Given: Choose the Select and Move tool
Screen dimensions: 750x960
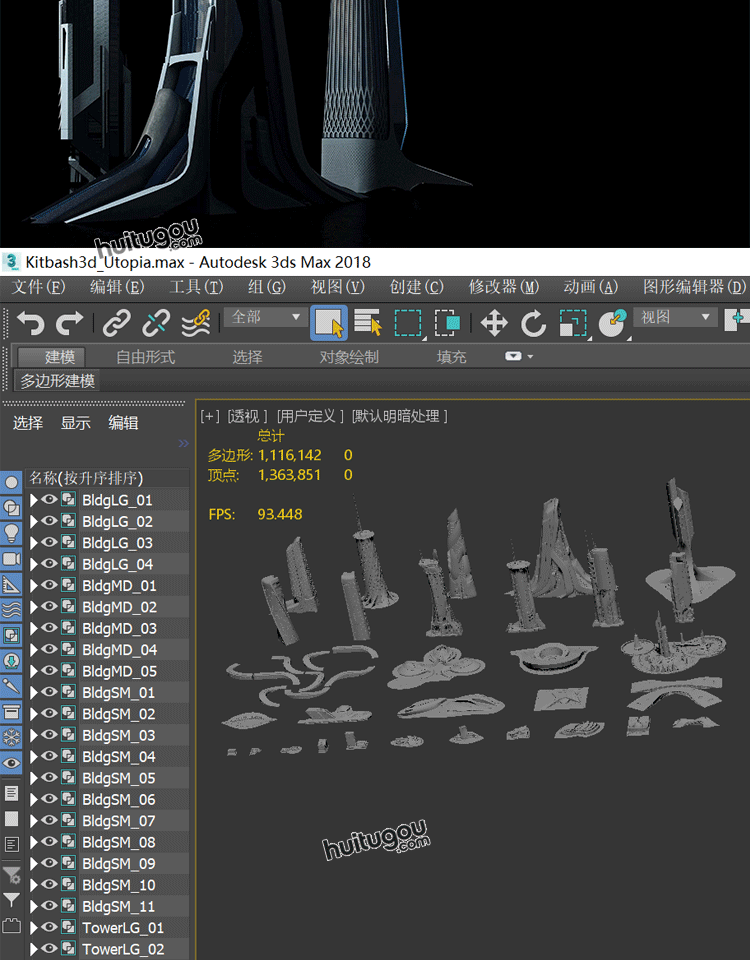Looking at the screenshot, I should tap(494, 322).
